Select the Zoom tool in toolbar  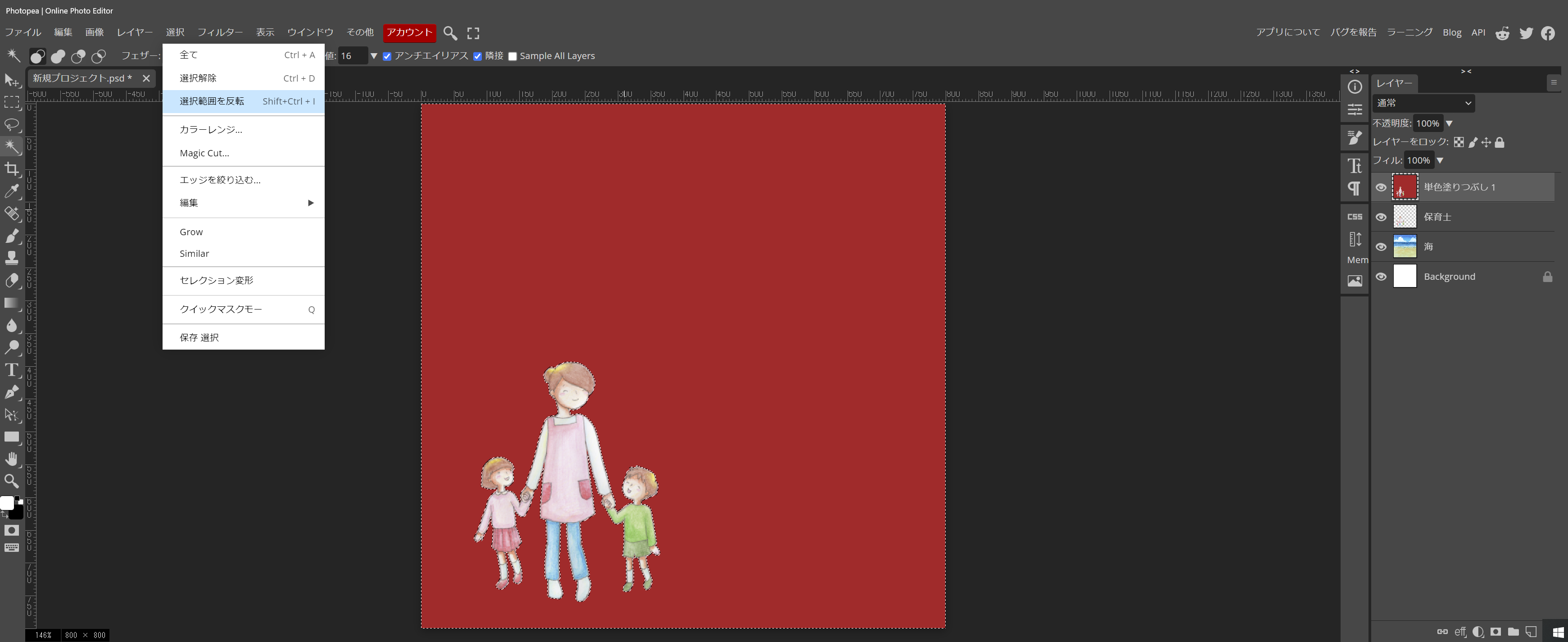(x=12, y=481)
